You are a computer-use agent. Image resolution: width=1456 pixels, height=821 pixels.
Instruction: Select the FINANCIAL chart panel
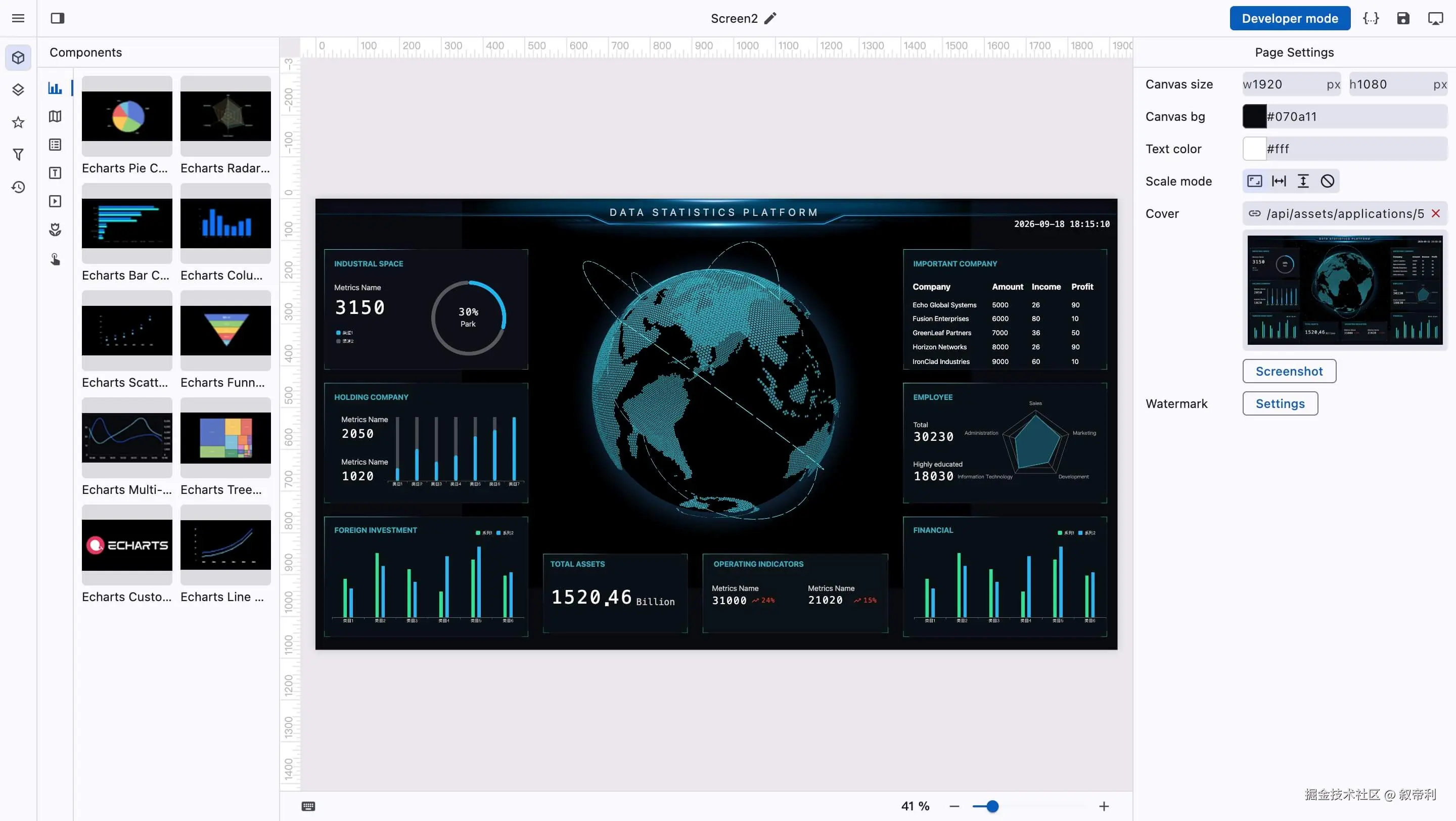click(x=1005, y=577)
